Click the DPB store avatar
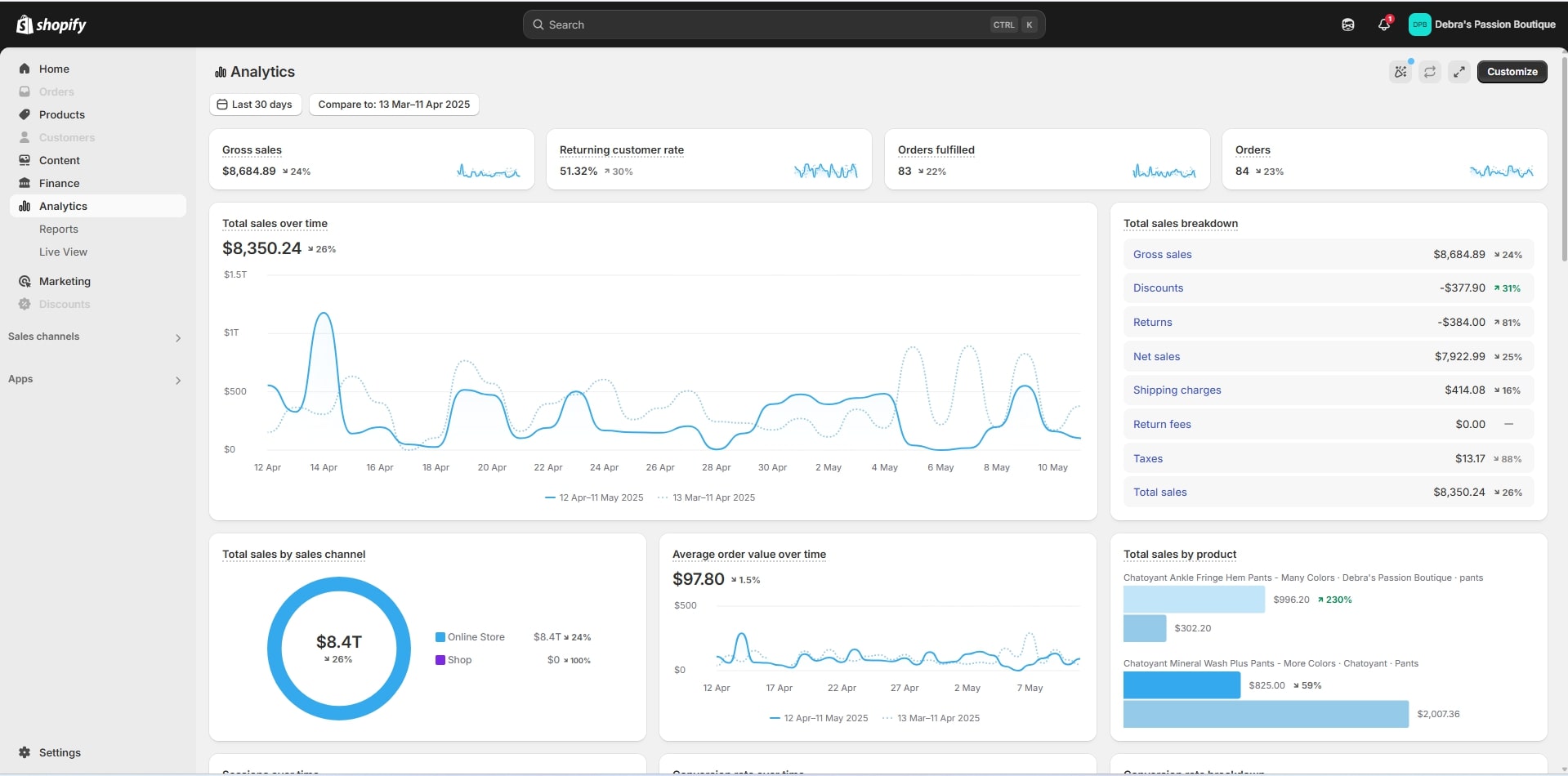1568x776 pixels. click(1419, 25)
